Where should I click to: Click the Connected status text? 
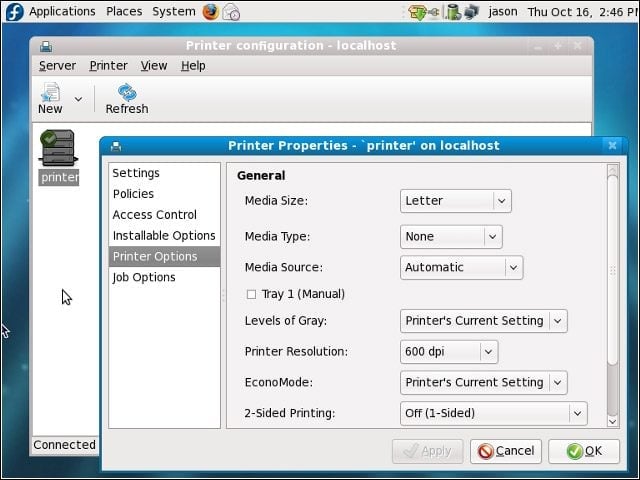click(64, 445)
